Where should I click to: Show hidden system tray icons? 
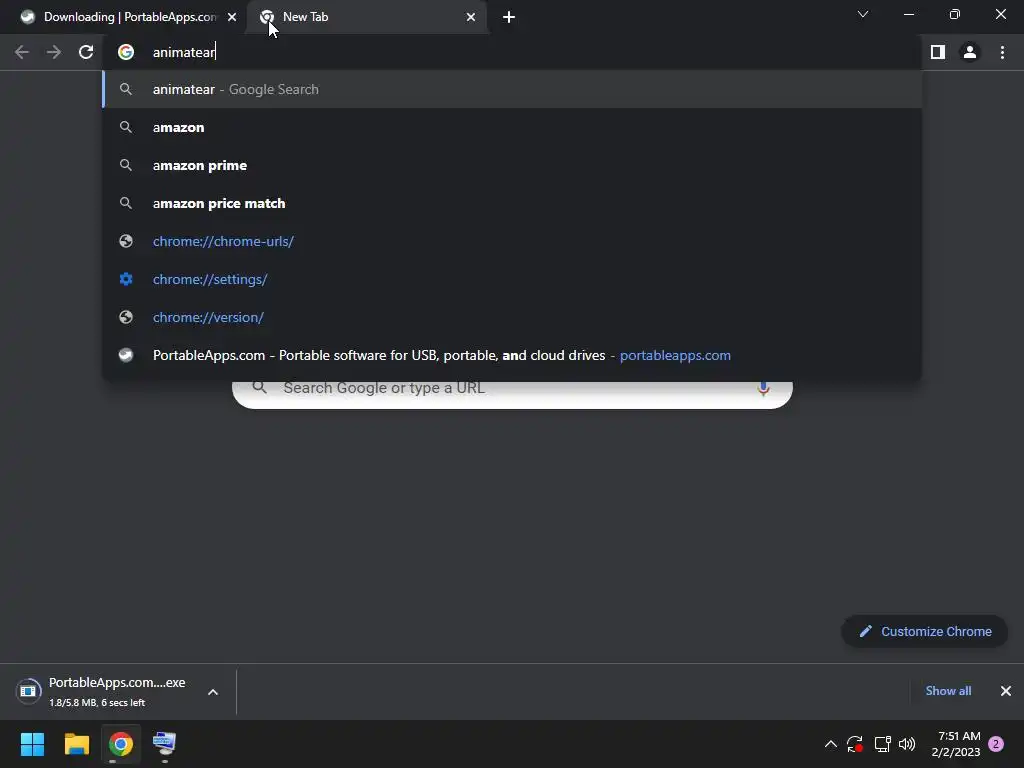(x=831, y=744)
